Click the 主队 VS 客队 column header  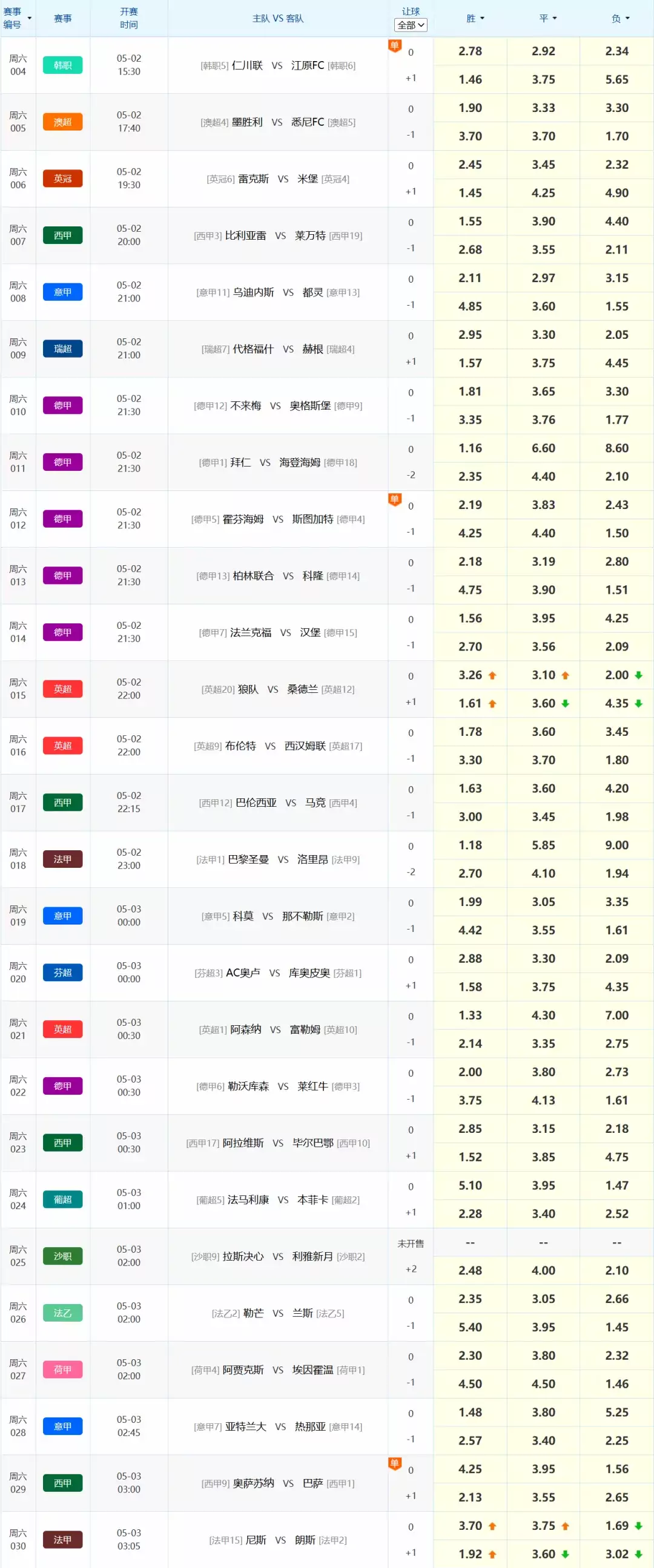point(278,18)
